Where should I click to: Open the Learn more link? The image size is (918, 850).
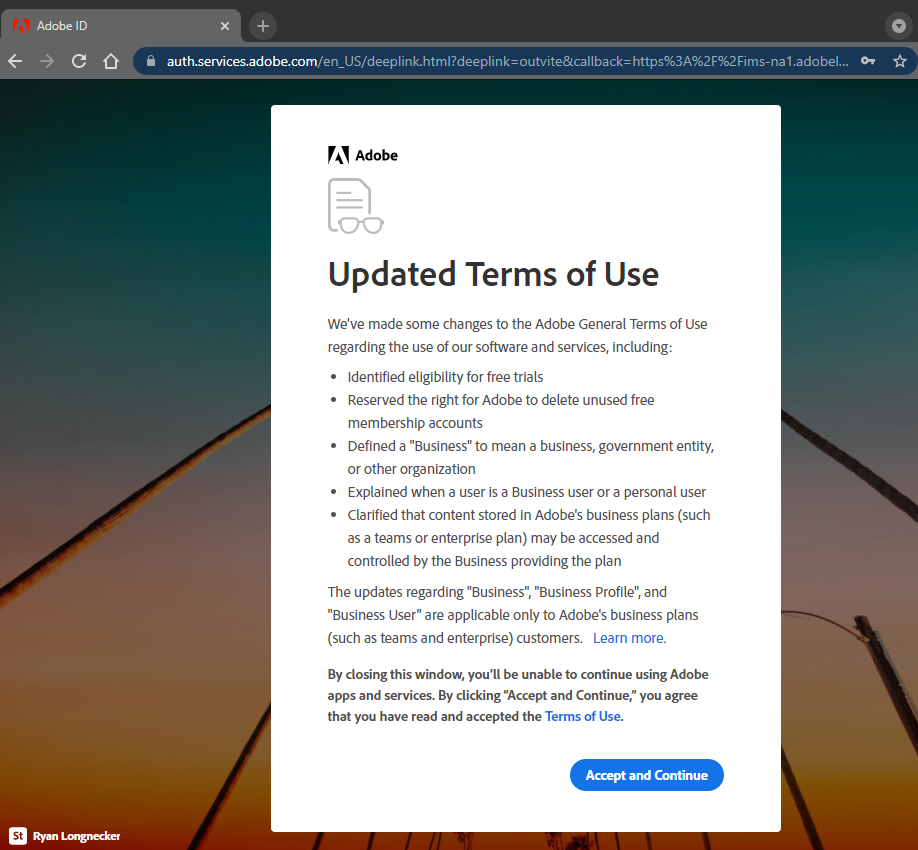[x=628, y=638]
